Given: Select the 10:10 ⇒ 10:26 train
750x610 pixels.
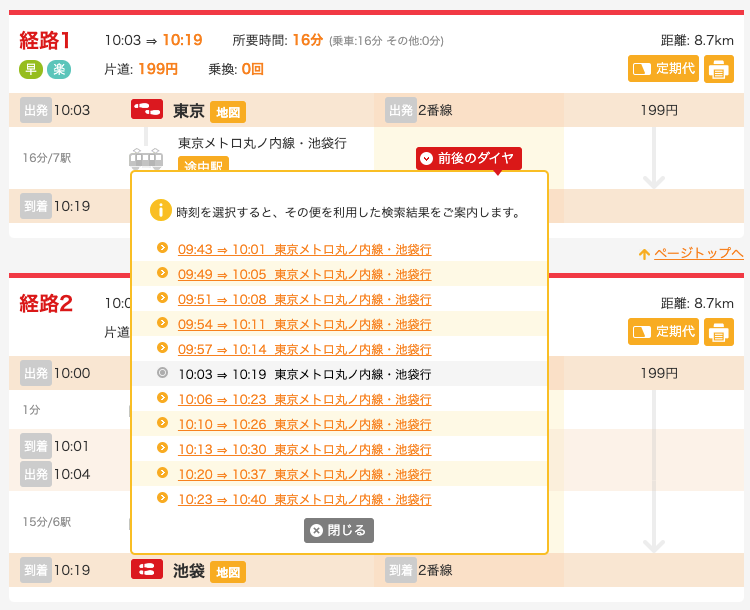Looking at the screenshot, I should click(x=305, y=424).
